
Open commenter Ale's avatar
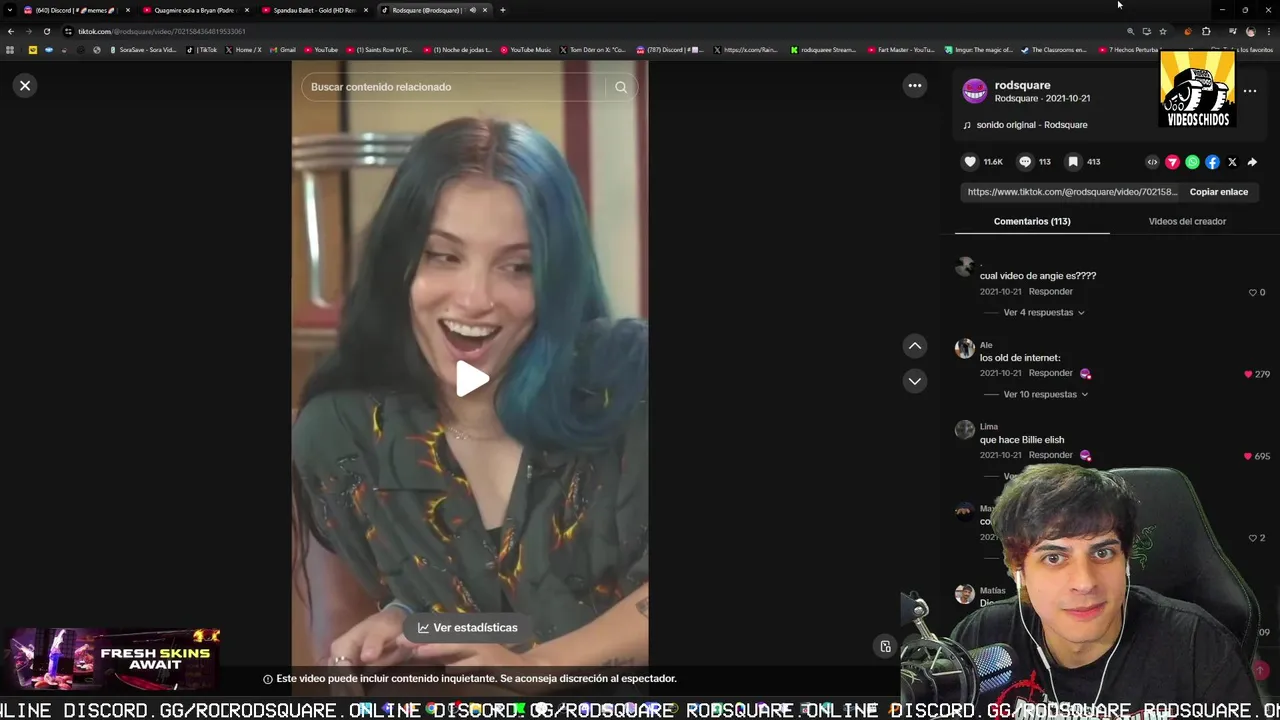pyautogui.click(x=964, y=348)
